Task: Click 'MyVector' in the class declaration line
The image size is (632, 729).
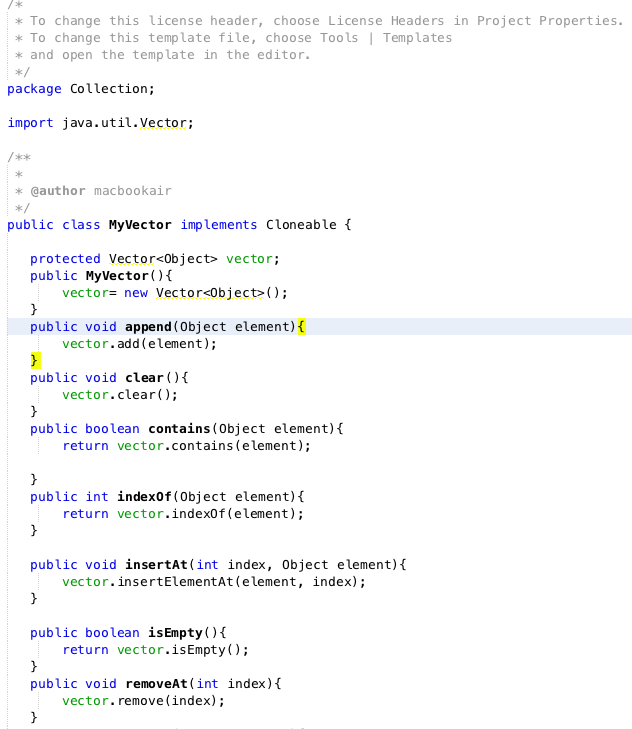Action: coord(140,225)
